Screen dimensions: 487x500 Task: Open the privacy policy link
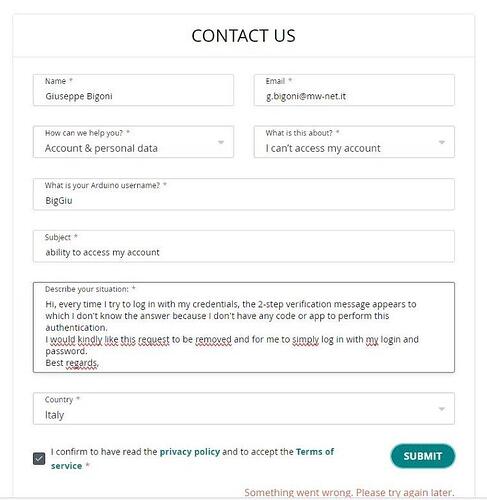tap(190, 452)
